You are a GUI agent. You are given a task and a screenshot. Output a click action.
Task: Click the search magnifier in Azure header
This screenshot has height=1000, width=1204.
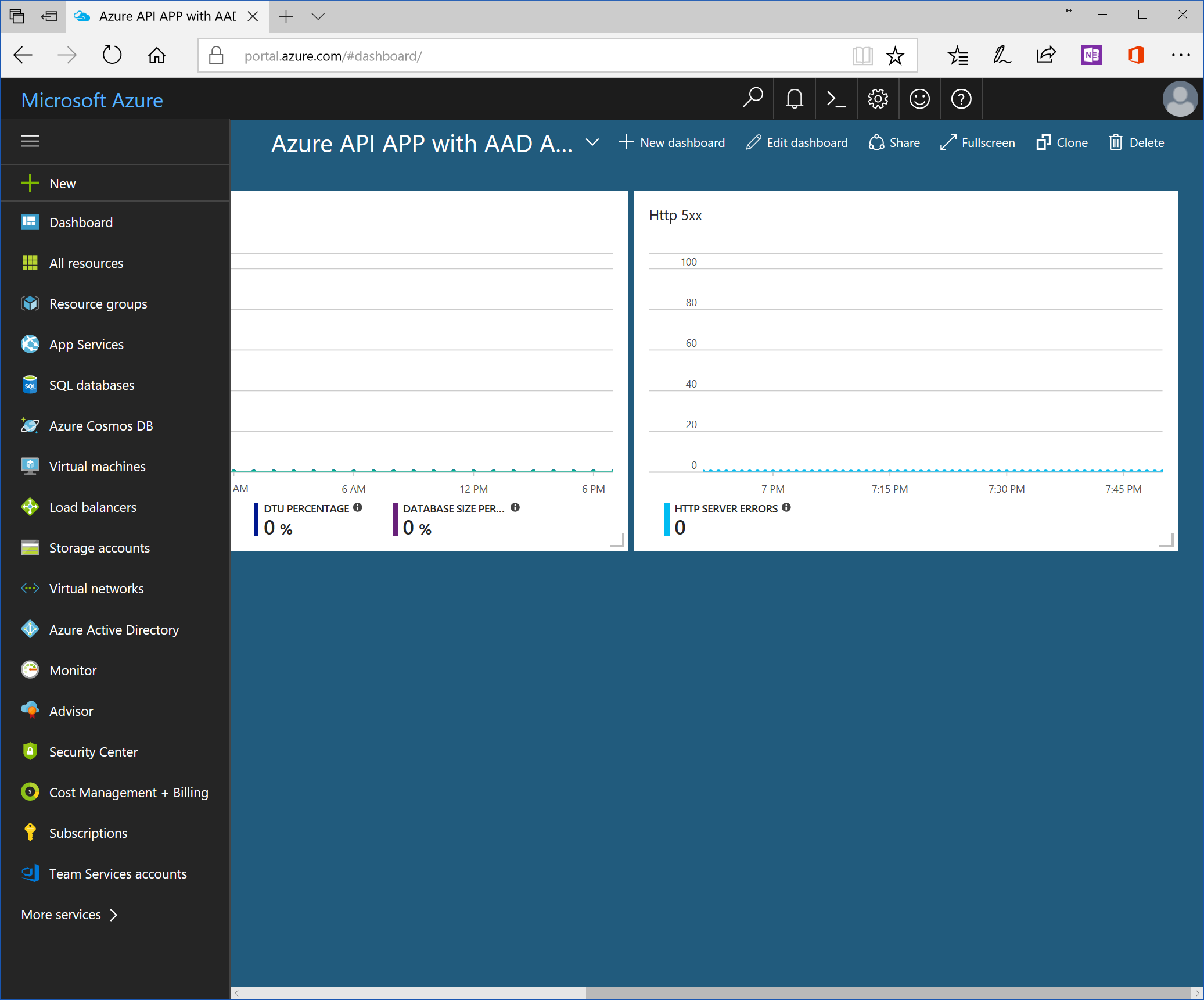753,98
